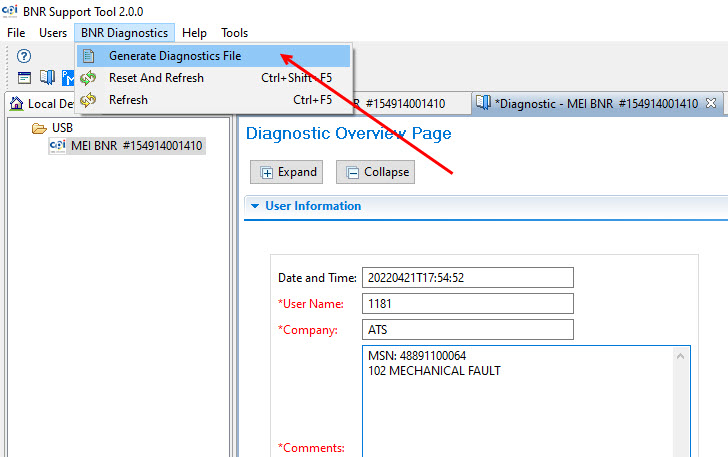
Task: Click the Reset And Refresh arrows icon
Action: pos(89,78)
